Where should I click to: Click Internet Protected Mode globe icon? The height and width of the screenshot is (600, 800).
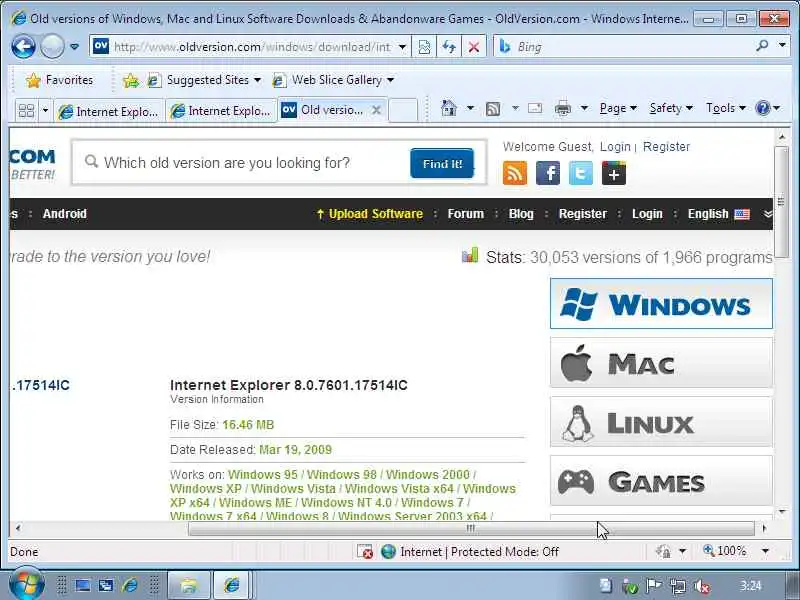(388, 552)
